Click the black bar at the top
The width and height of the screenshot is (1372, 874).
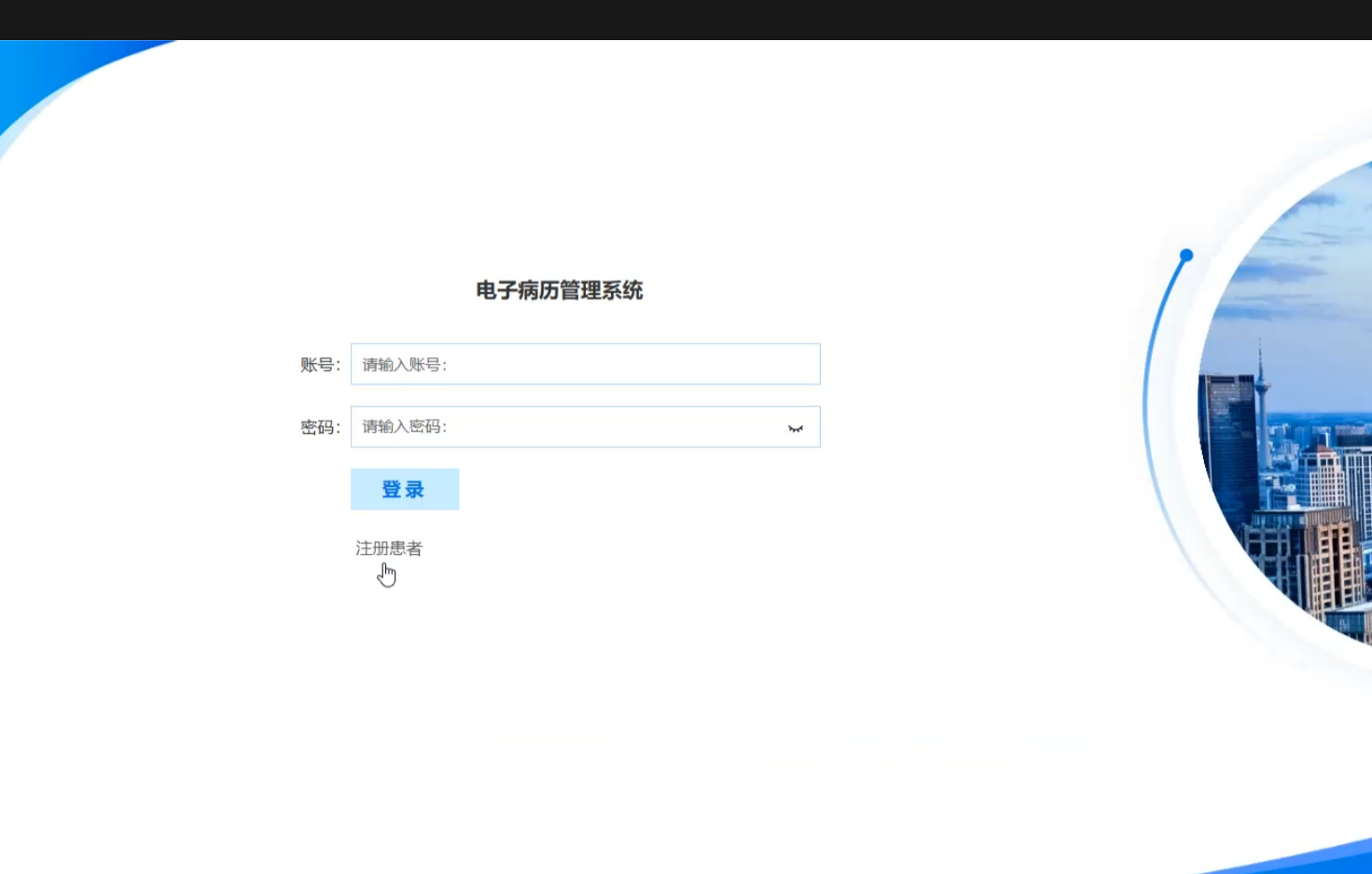686,20
